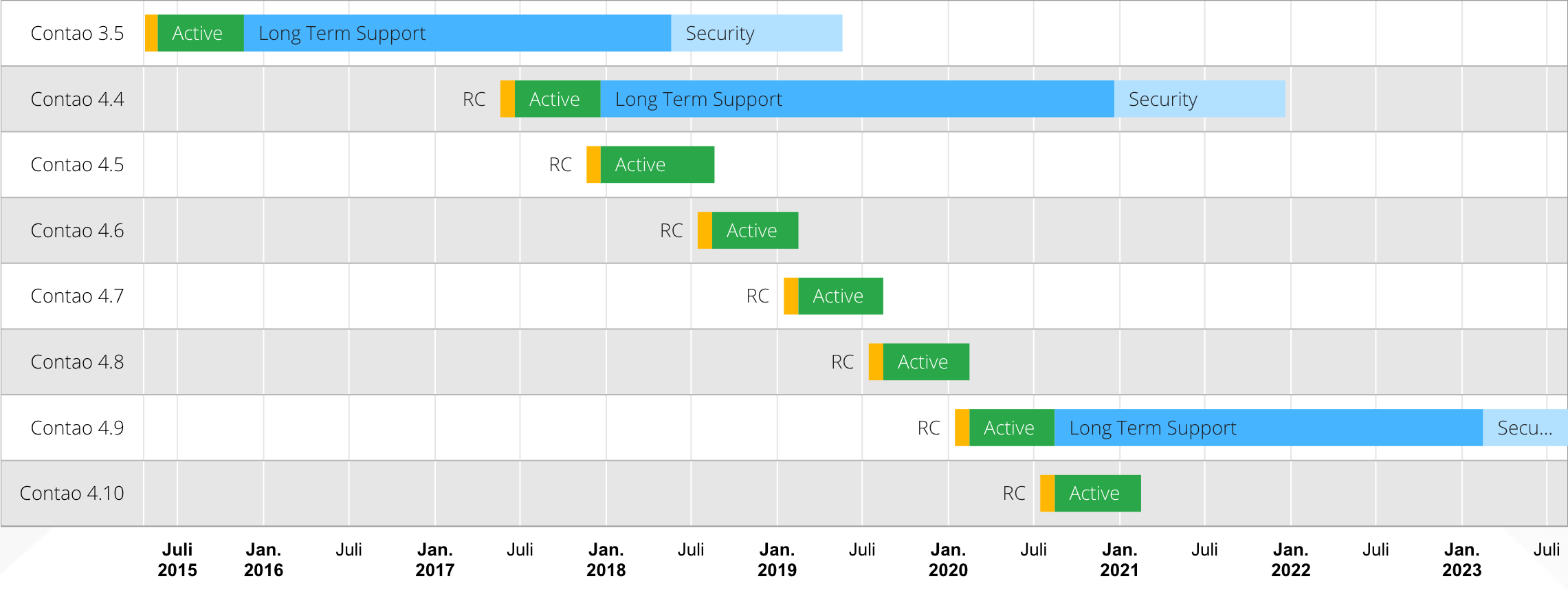Viewport: 1568px width, 603px height.
Task: Click Juli label between Jan. 2018 and Jan. 2019
Action: click(692, 549)
